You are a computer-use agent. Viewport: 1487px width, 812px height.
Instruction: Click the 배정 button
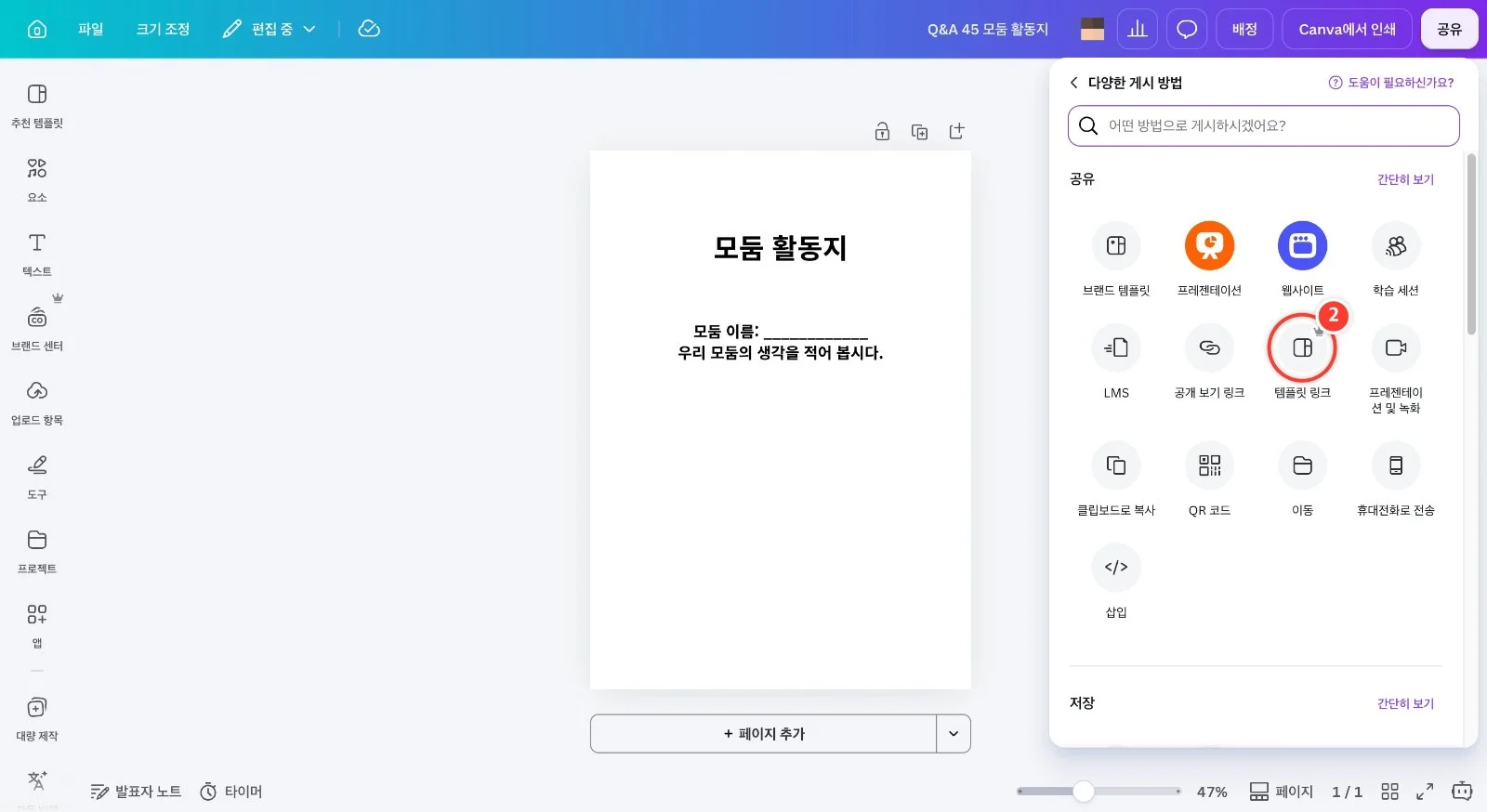1244,29
